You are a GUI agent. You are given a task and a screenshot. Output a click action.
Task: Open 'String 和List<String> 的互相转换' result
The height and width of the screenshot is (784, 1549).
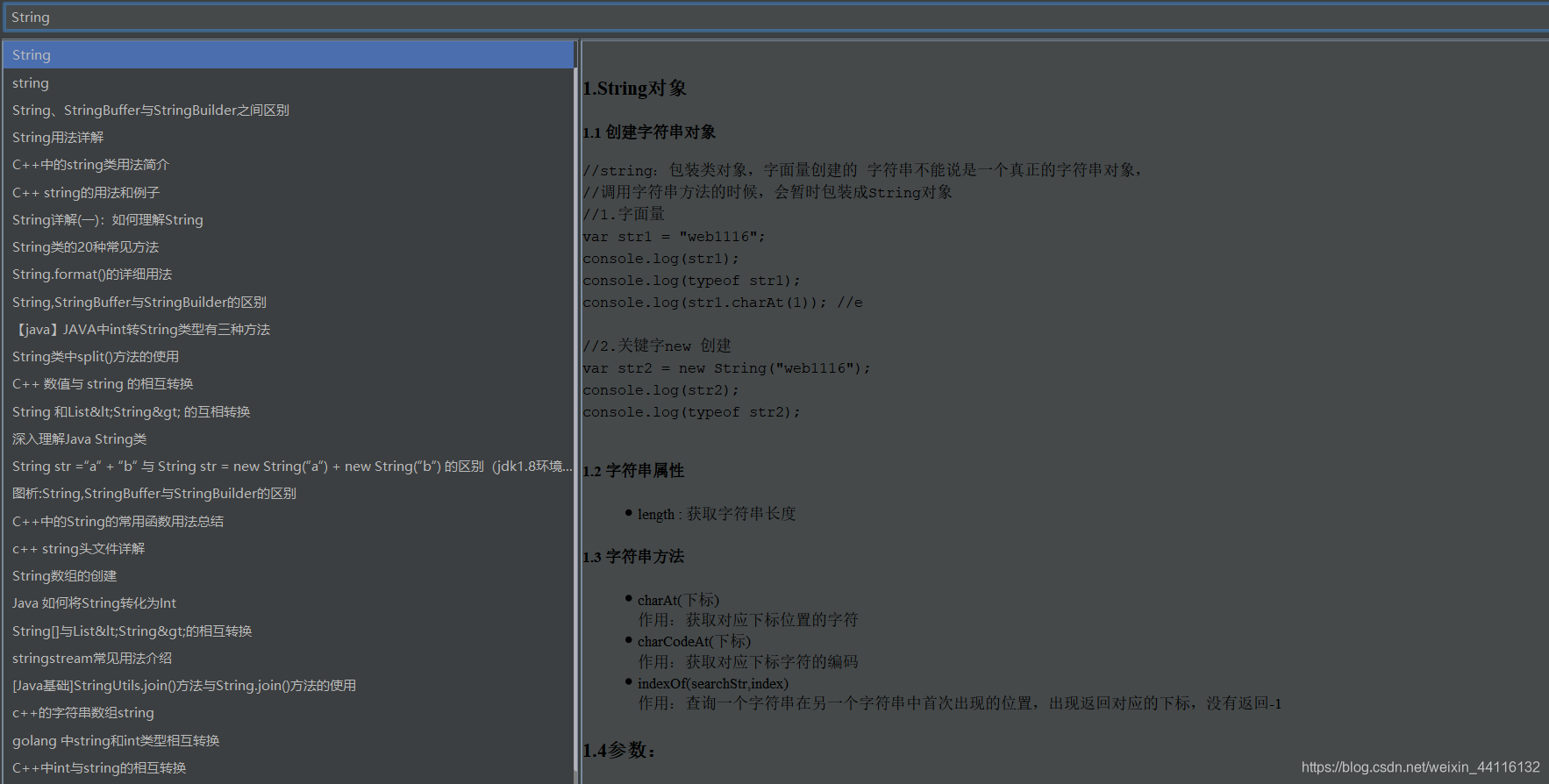tap(289, 411)
